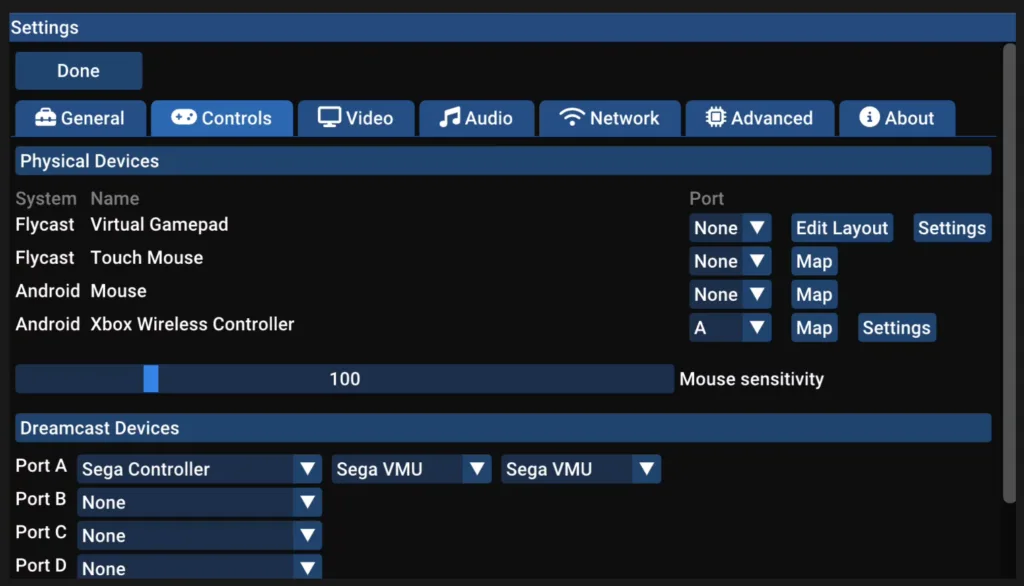This screenshot has height=586, width=1024.
Task: Switch to the Video tab
Action: point(356,118)
